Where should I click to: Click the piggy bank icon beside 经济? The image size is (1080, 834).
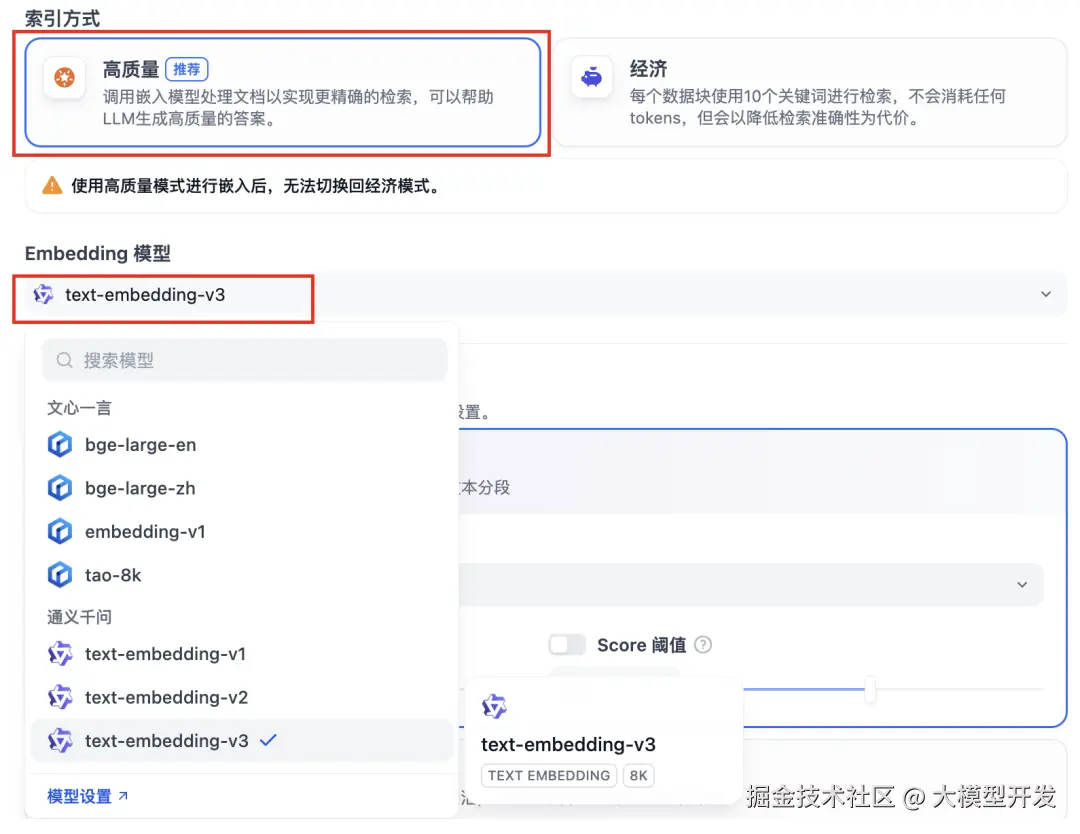point(591,77)
